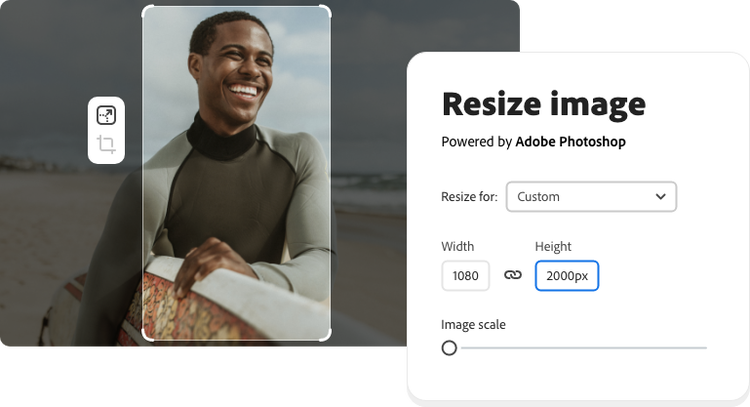Toggle the width-height link chain icon
750x407 pixels.
pyautogui.click(x=513, y=275)
